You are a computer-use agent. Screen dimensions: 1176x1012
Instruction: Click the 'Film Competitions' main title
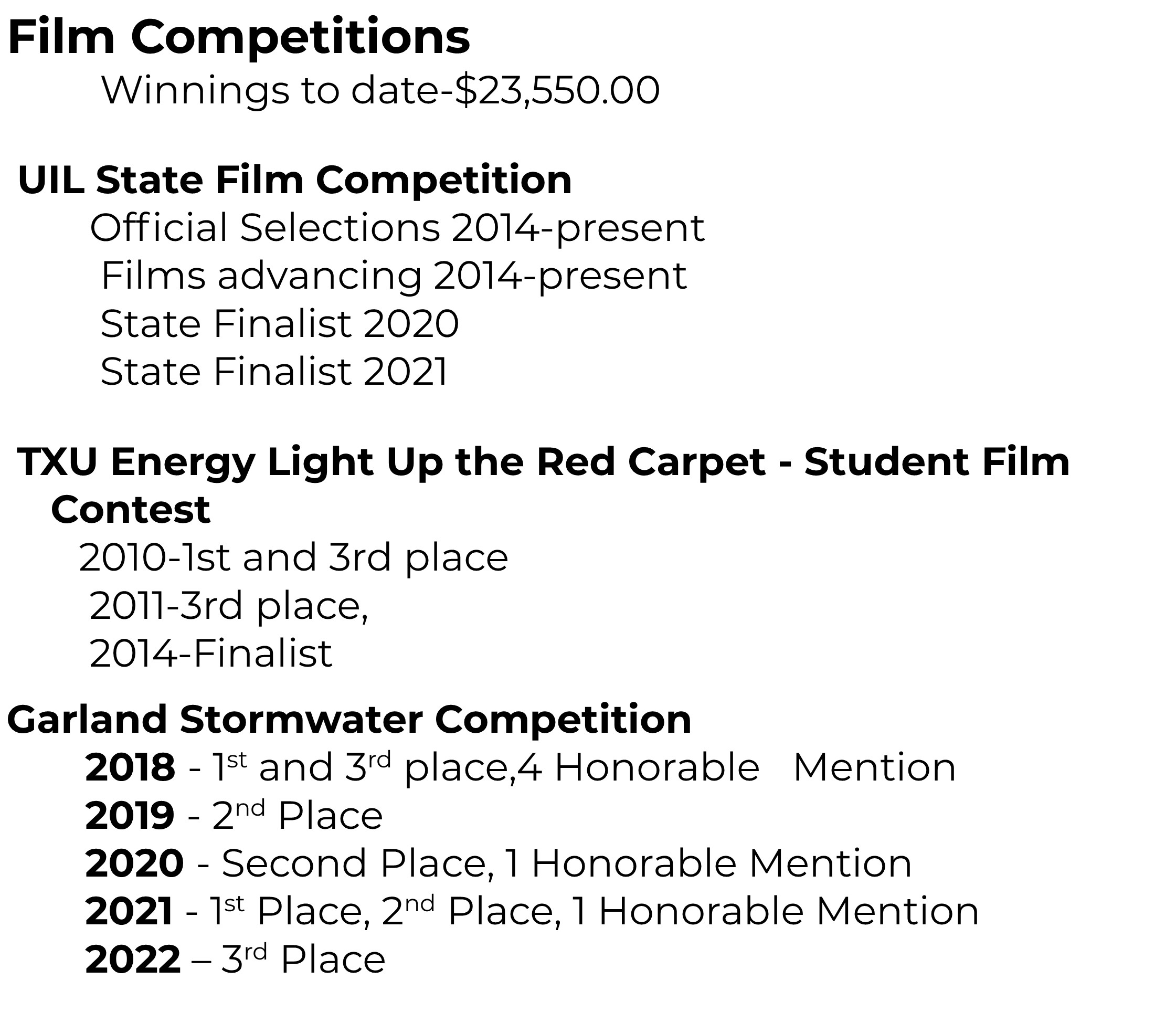pos(239,37)
